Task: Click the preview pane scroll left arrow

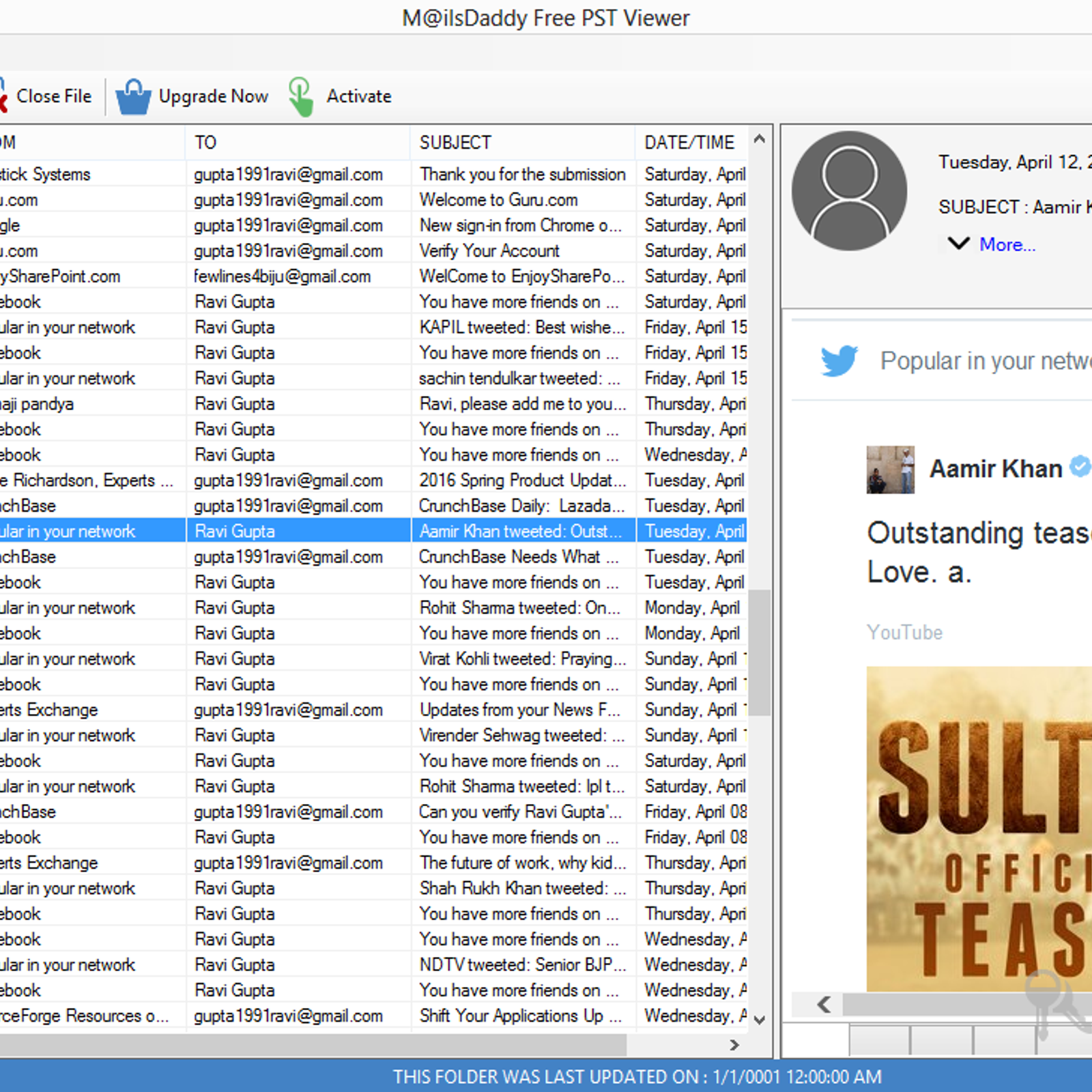Action: [x=824, y=1005]
